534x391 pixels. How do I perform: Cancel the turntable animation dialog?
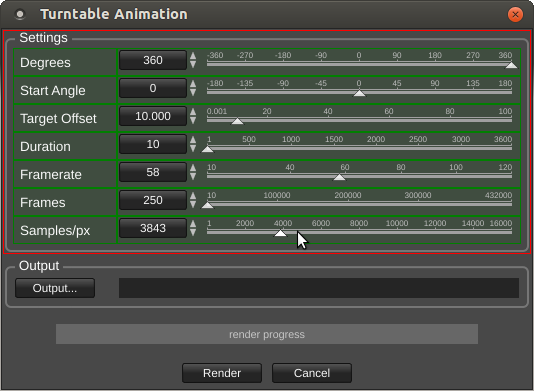tap(312, 373)
